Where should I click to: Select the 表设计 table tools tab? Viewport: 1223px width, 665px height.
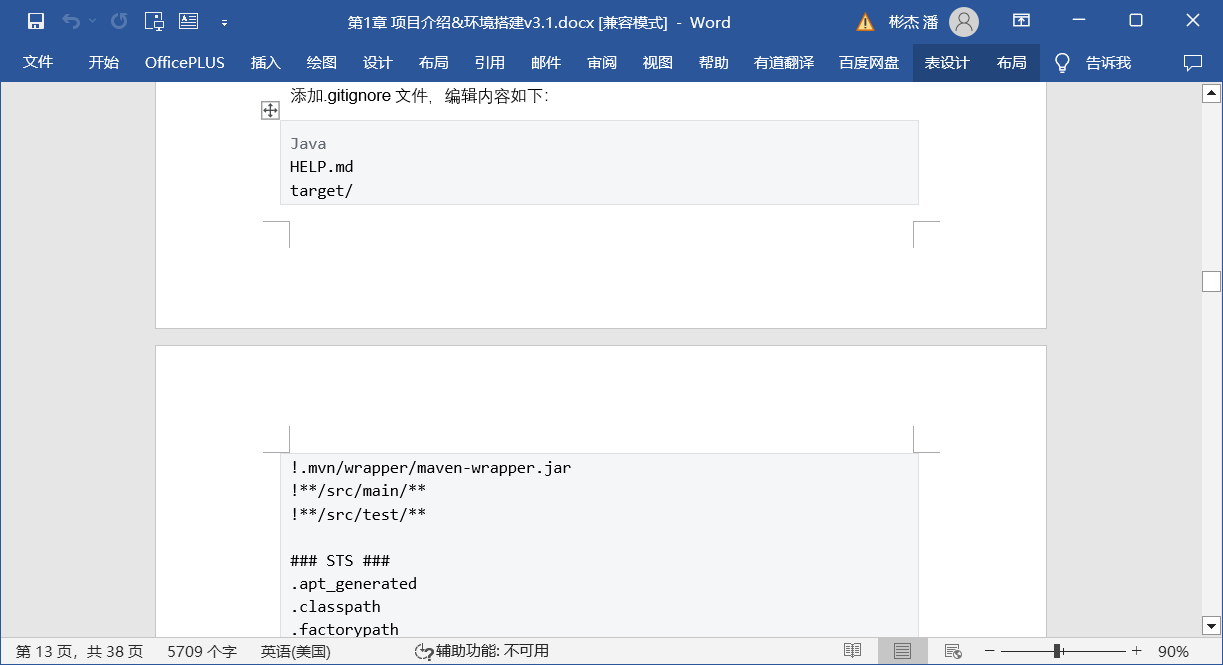[x=947, y=62]
